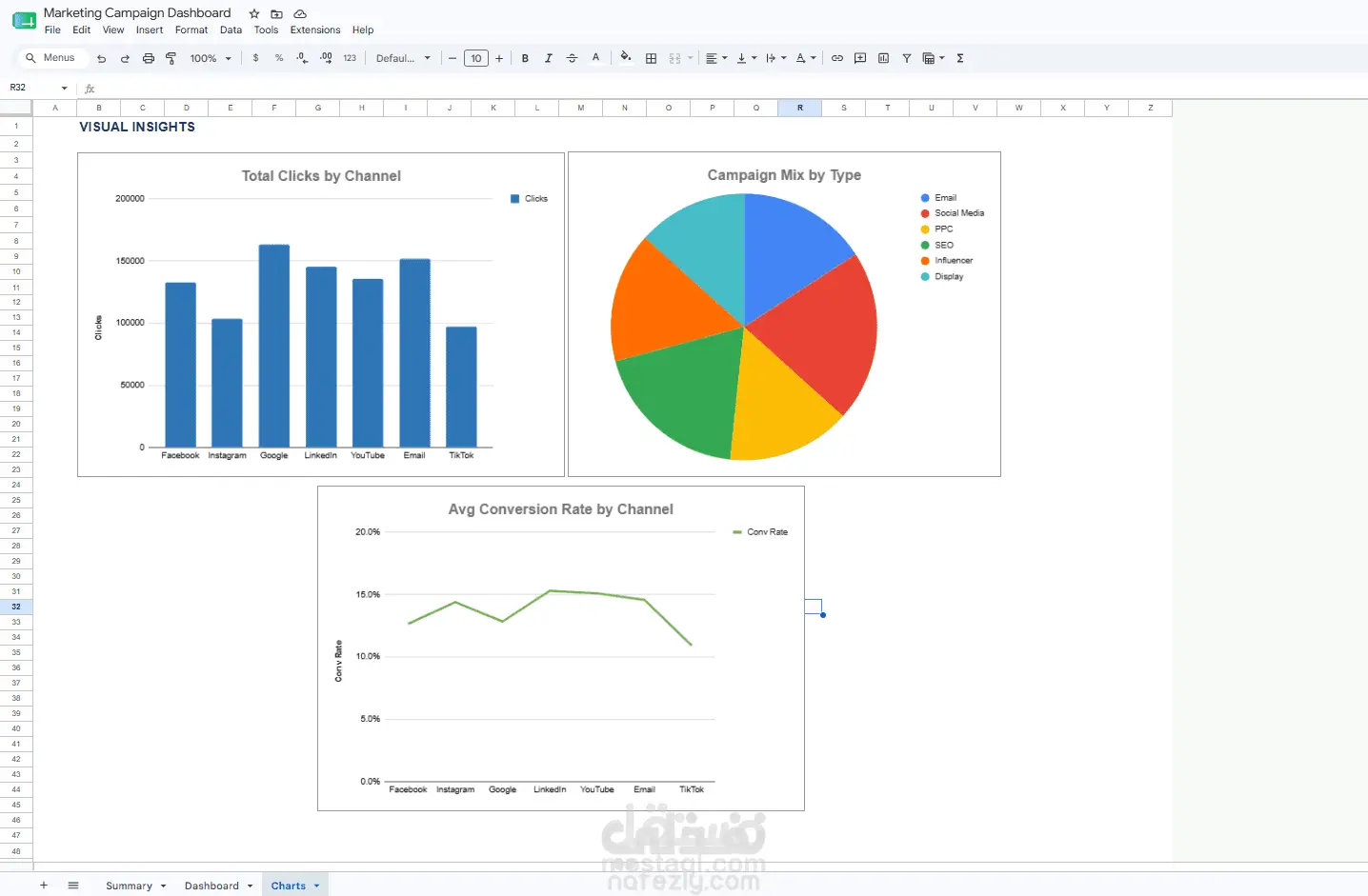Screen dimensions: 1368x896
Task: Click the VISUAL INSIGHTS heading cell
Action: pyautogui.click(x=137, y=127)
